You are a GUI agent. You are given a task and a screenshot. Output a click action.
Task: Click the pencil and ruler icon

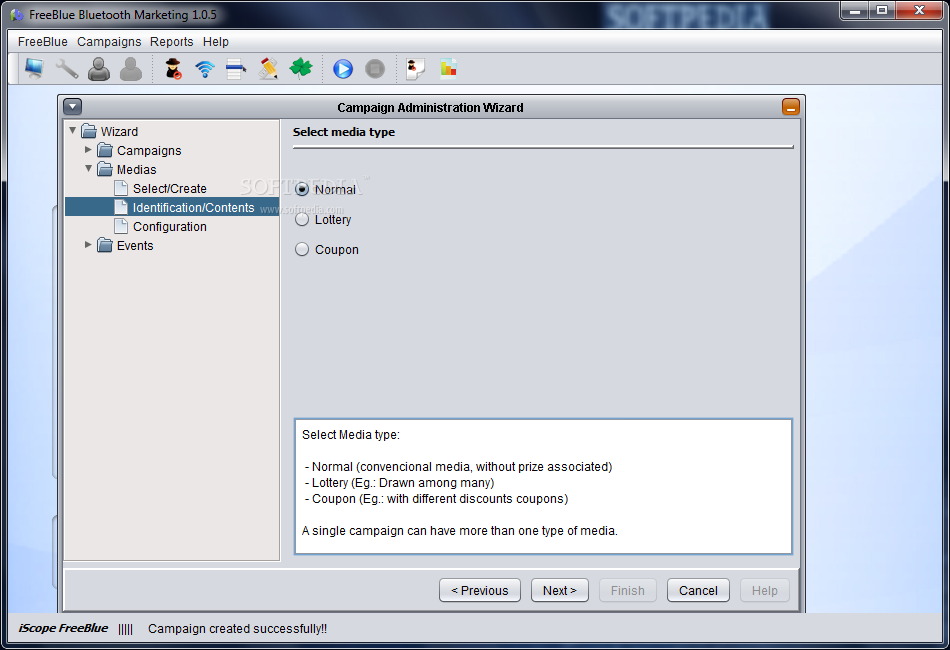tap(268, 68)
